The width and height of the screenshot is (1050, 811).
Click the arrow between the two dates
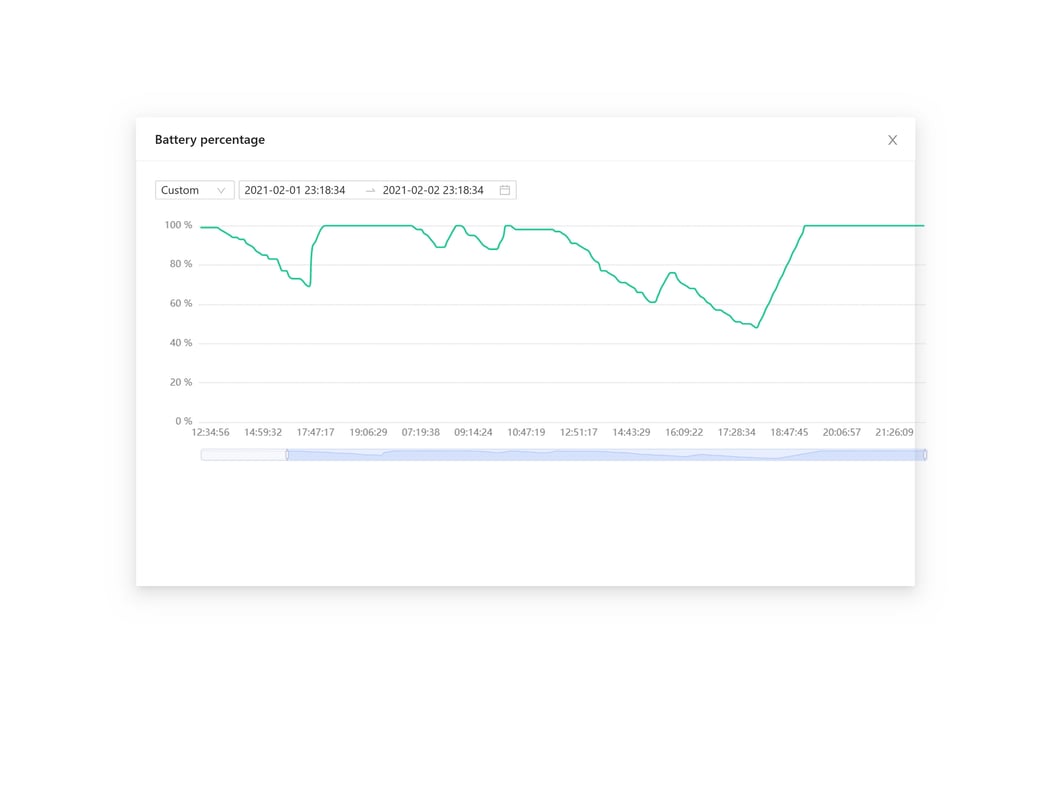[x=370, y=190]
